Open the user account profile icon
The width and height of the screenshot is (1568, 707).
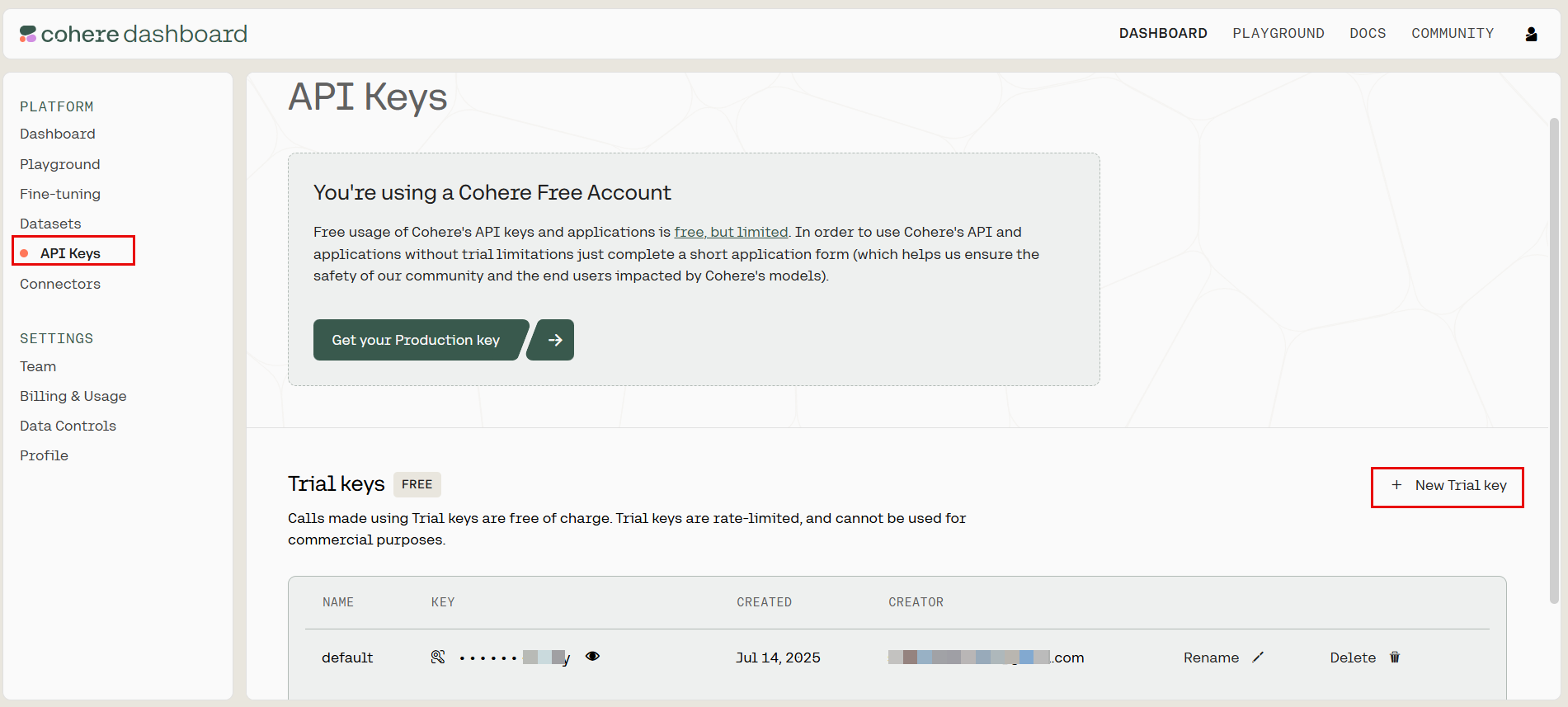1531,34
